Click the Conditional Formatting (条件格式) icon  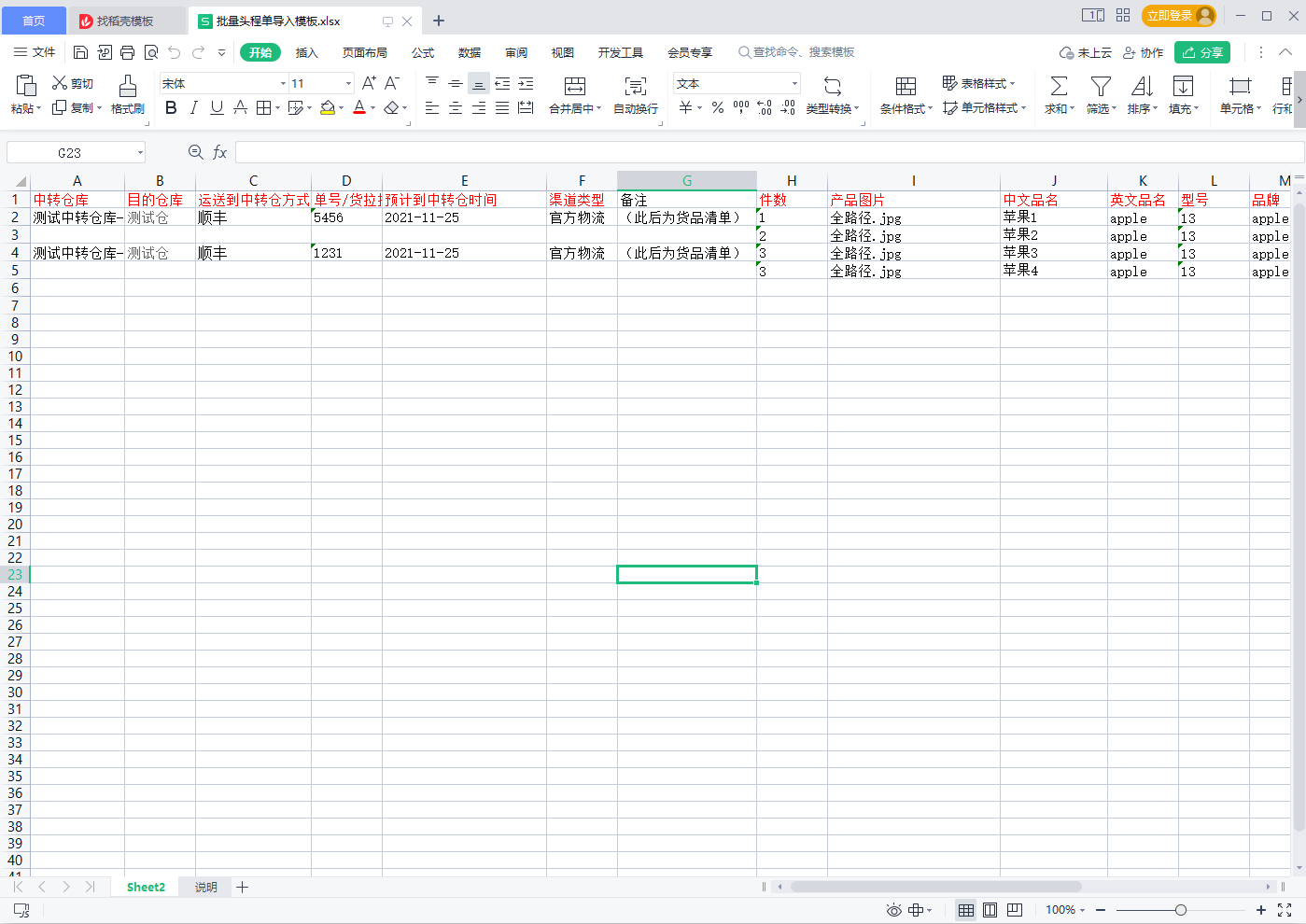(906, 87)
